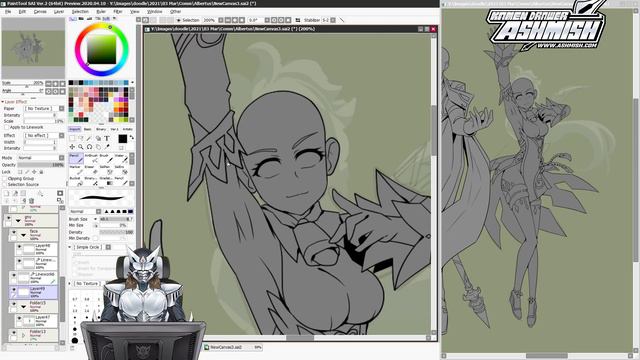Select the Rotate view tool
640x360 pixels.
point(89,147)
